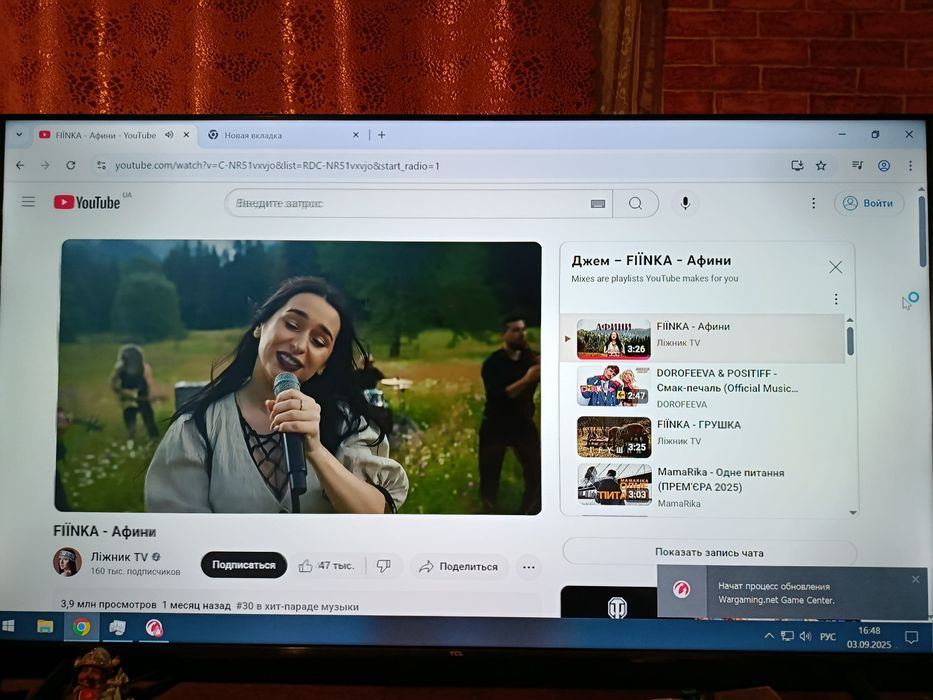Open Windows Start menu
933x700 pixels.
(8, 626)
